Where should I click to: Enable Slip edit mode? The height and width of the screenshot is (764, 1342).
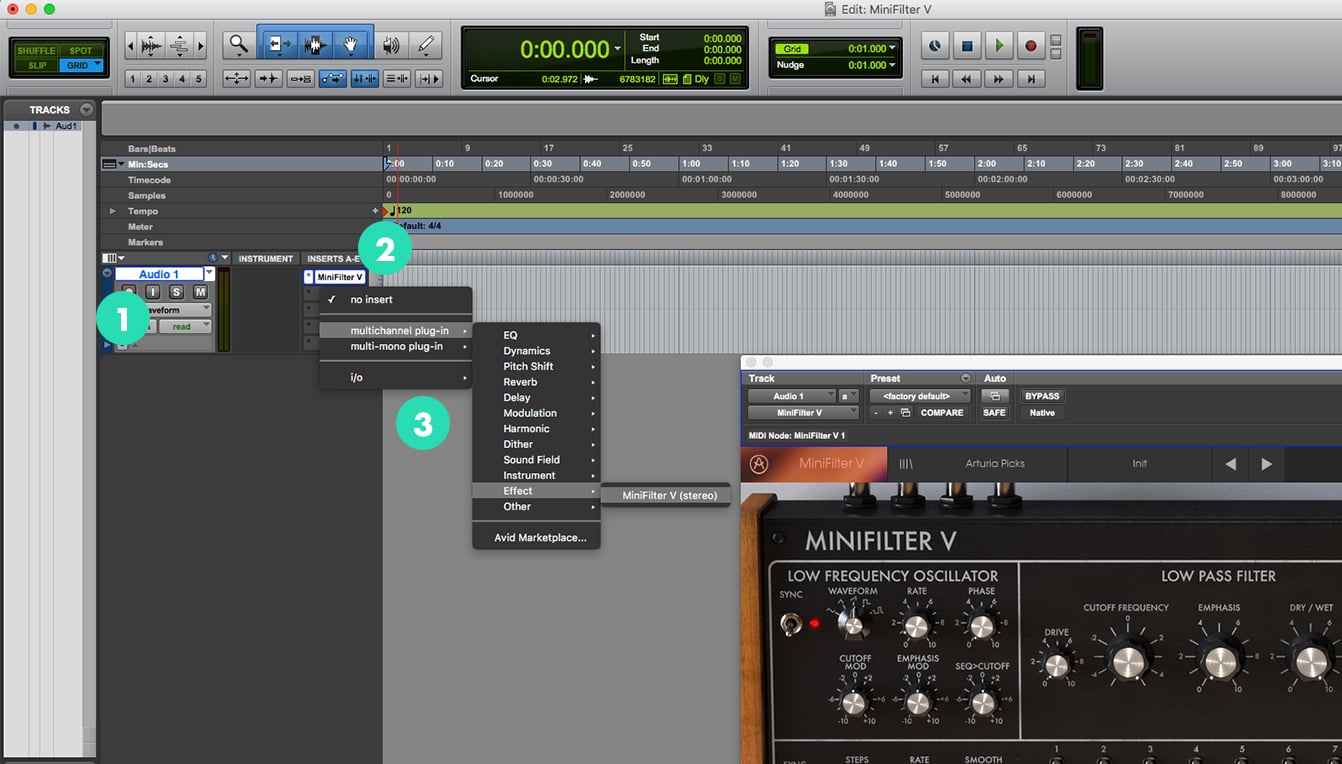[x=36, y=65]
